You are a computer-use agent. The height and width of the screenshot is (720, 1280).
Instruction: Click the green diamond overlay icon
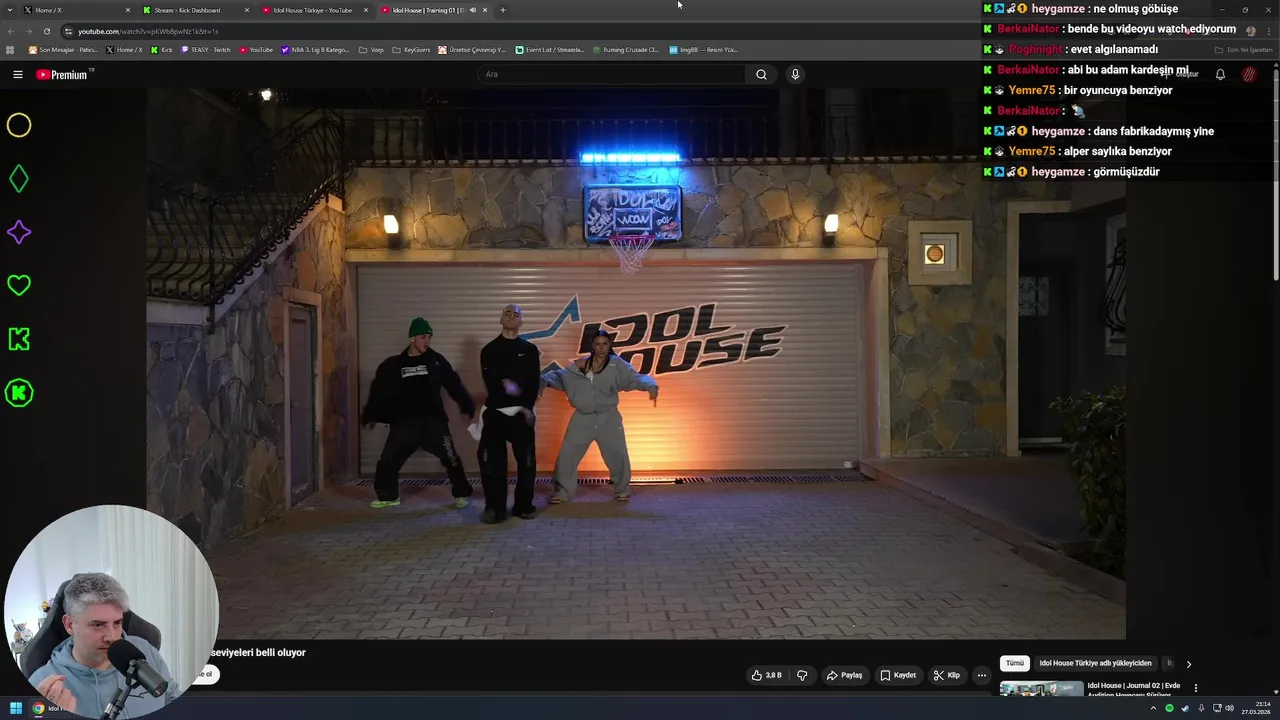click(x=19, y=179)
